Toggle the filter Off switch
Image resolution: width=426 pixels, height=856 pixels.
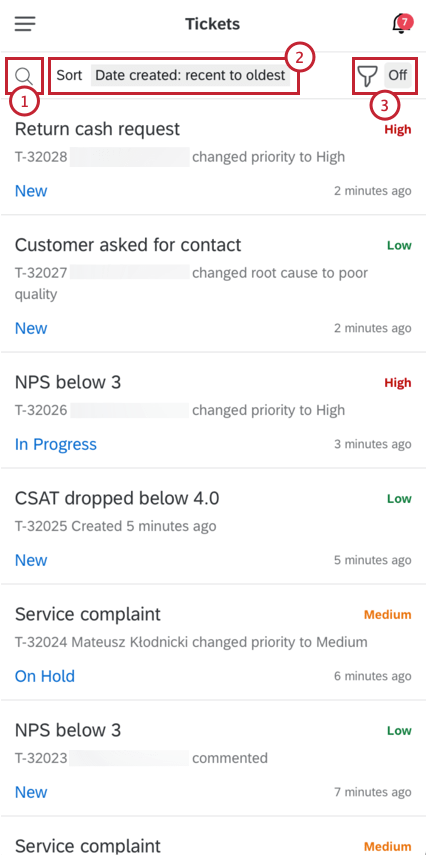(398, 75)
